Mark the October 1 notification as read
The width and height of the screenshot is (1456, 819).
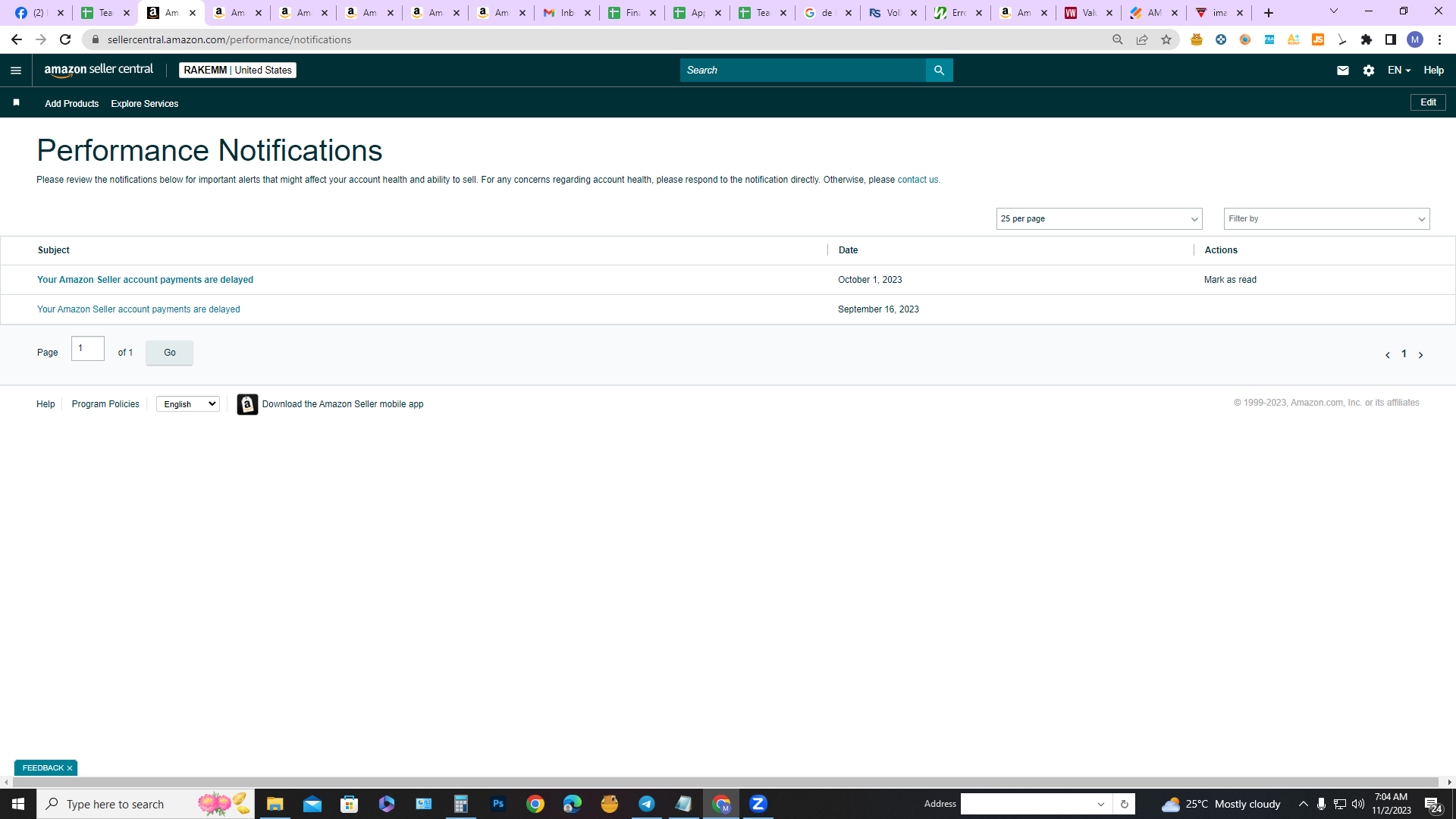[x=1230, y=280]
